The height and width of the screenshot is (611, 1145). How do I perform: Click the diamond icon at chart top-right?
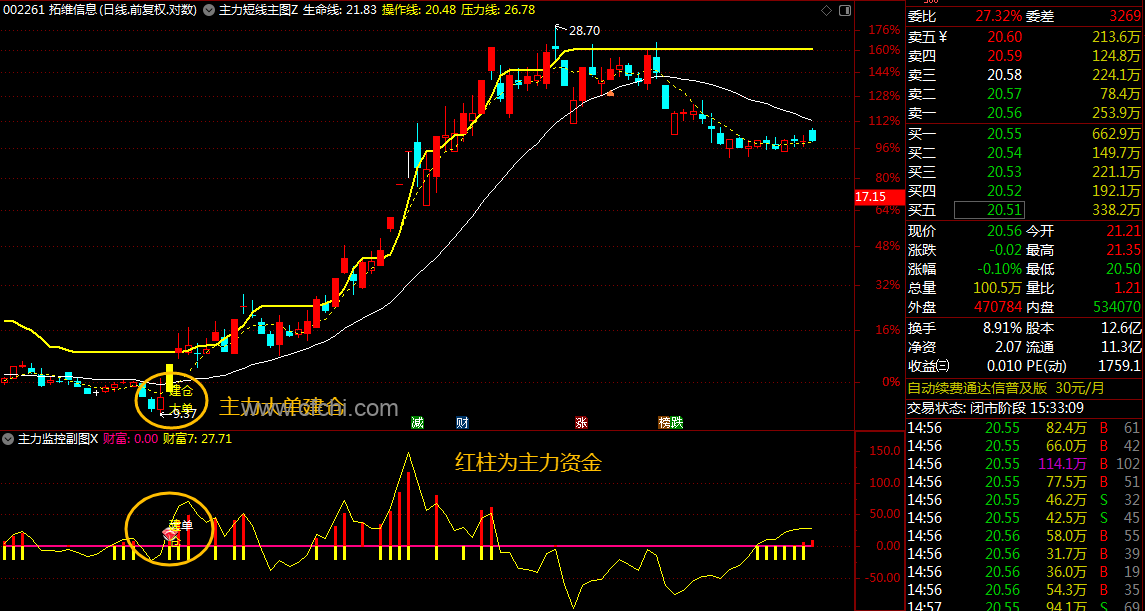tap(827, 10)
